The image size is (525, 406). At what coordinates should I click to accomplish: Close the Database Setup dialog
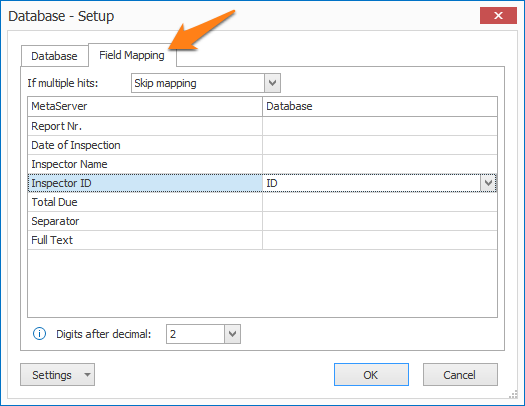tap(498, 15)
